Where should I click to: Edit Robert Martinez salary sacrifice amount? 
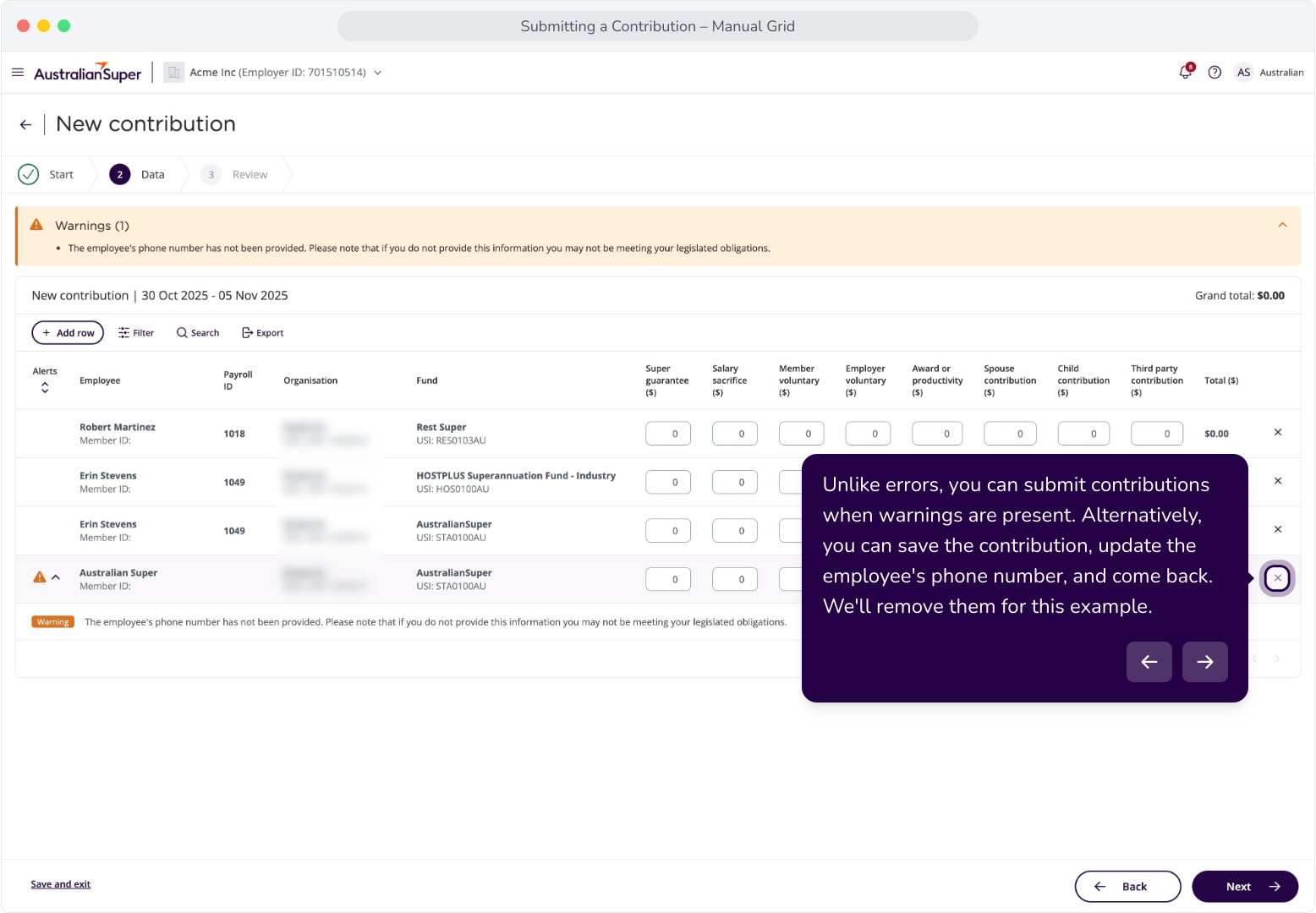coord(735,434)
